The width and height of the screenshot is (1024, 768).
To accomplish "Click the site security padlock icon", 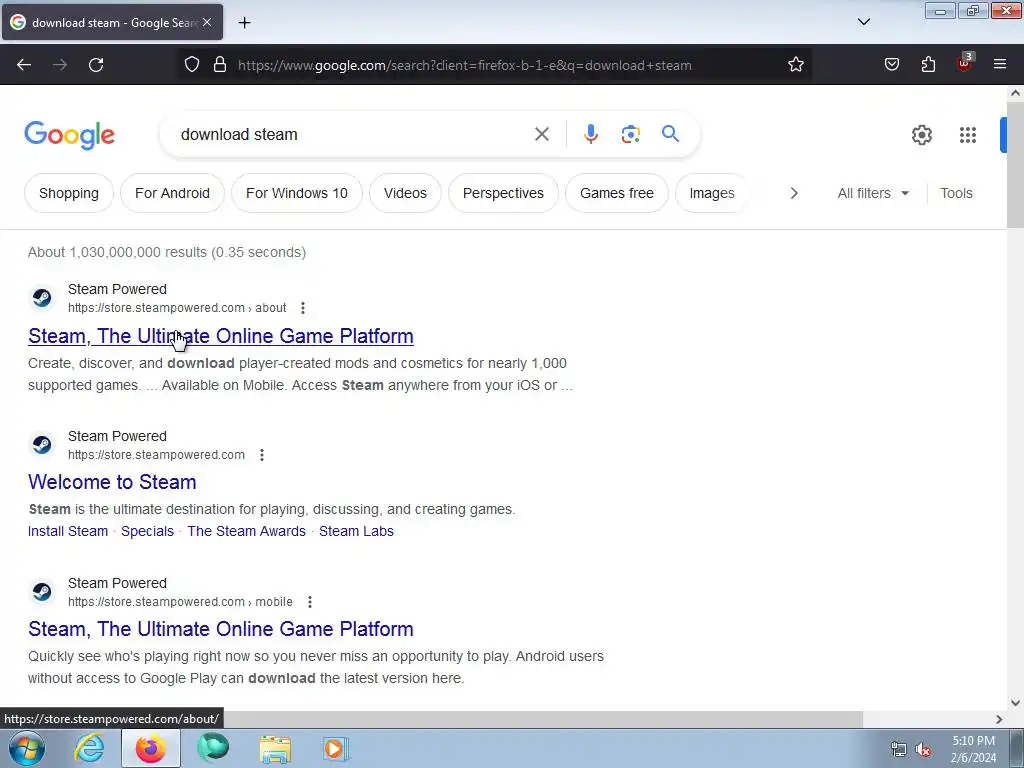I will 220,65.
